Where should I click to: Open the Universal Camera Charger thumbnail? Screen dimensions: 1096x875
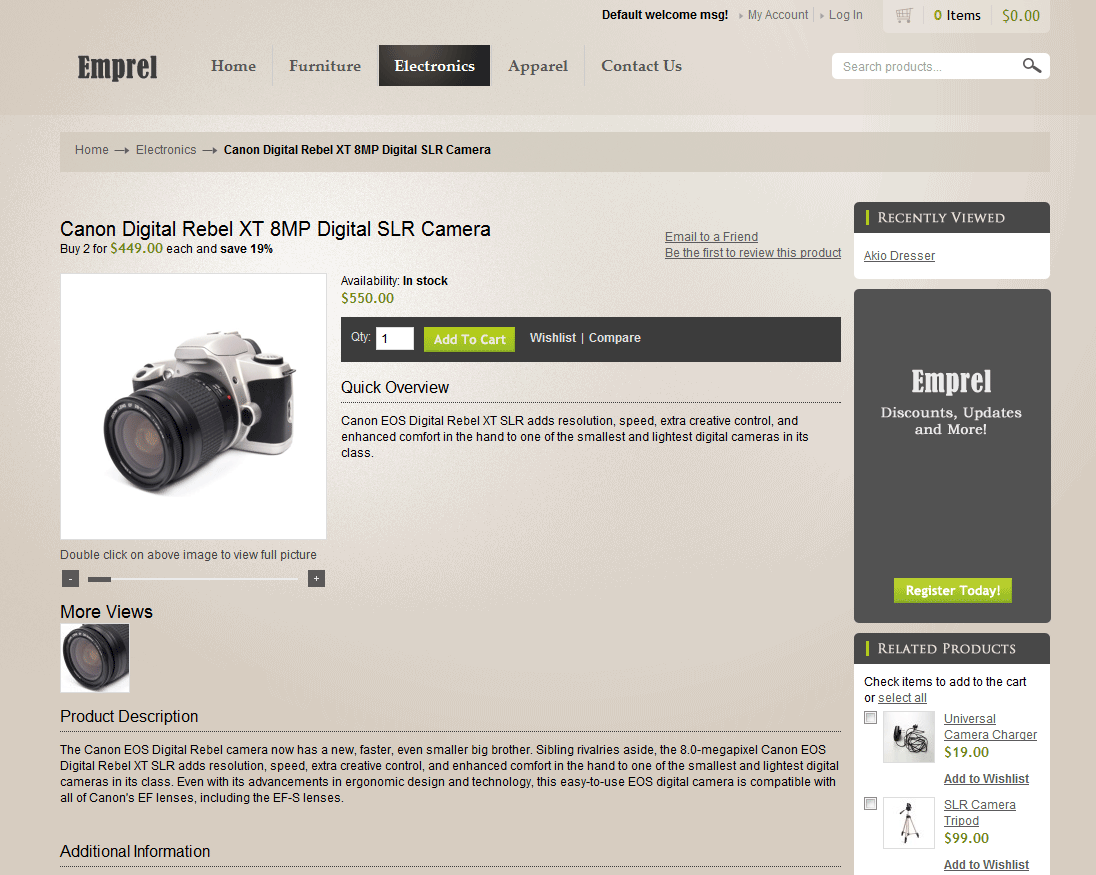[x=909, y=737]
